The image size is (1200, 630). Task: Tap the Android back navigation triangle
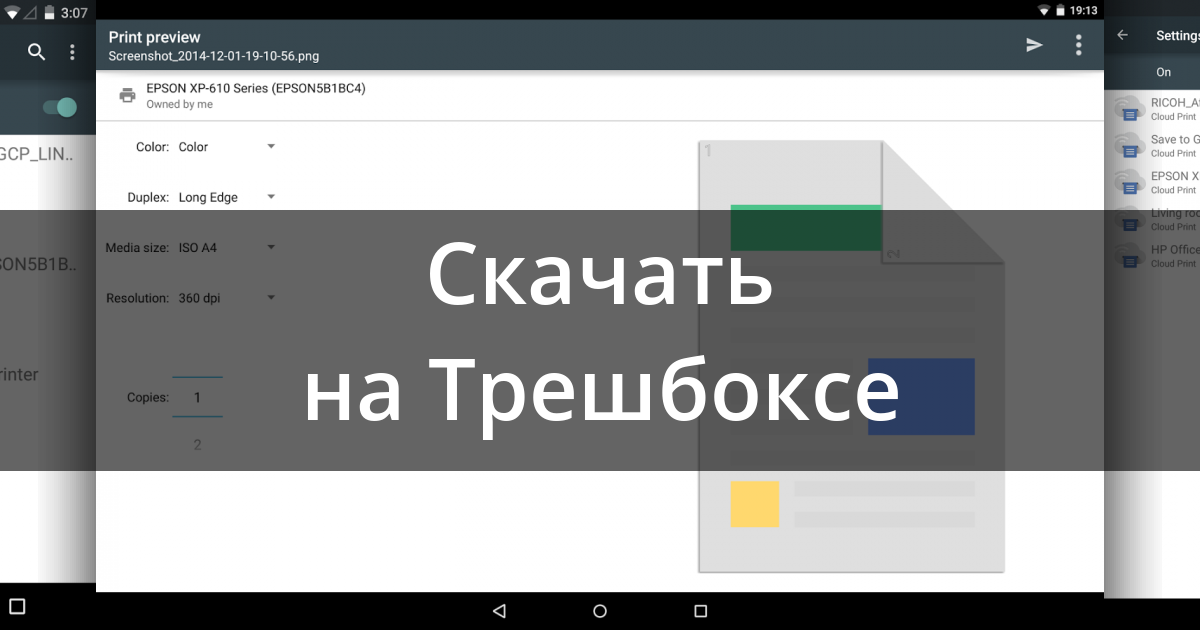pos(499,611)
